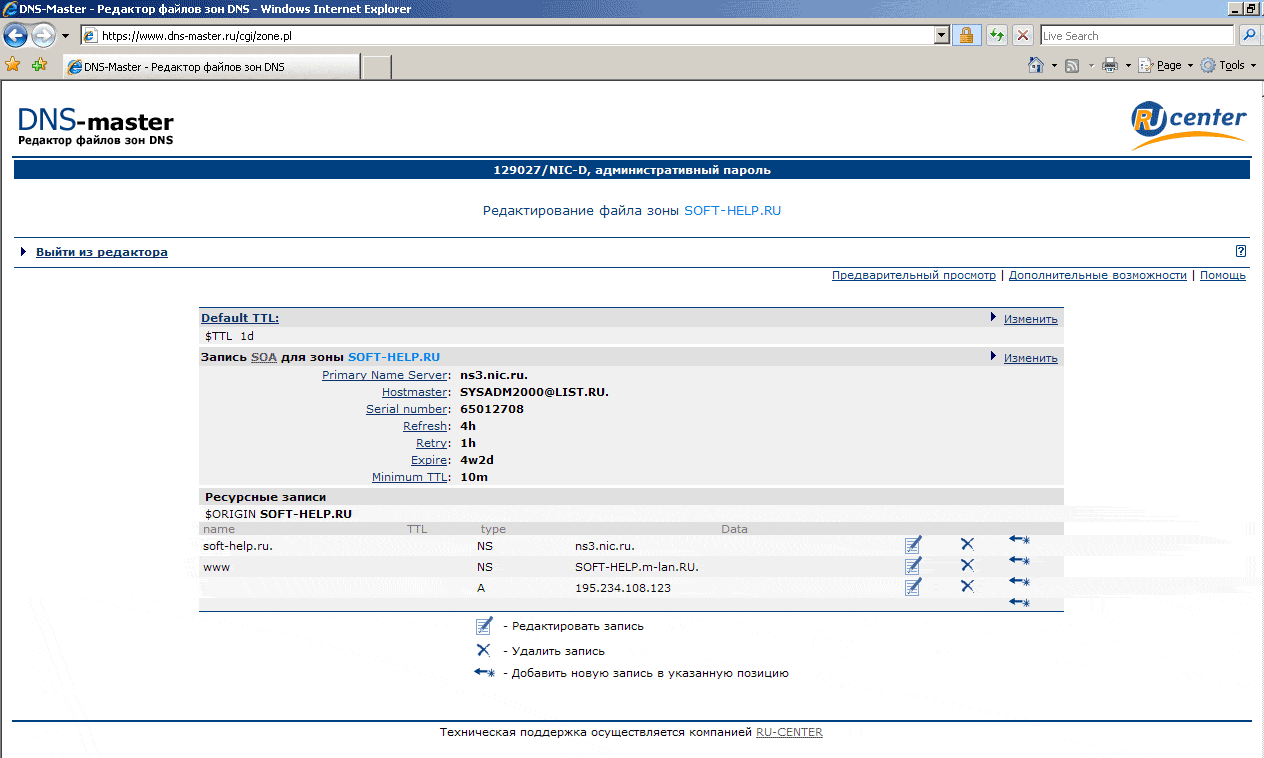Open Помощь link

(1223, 275)
